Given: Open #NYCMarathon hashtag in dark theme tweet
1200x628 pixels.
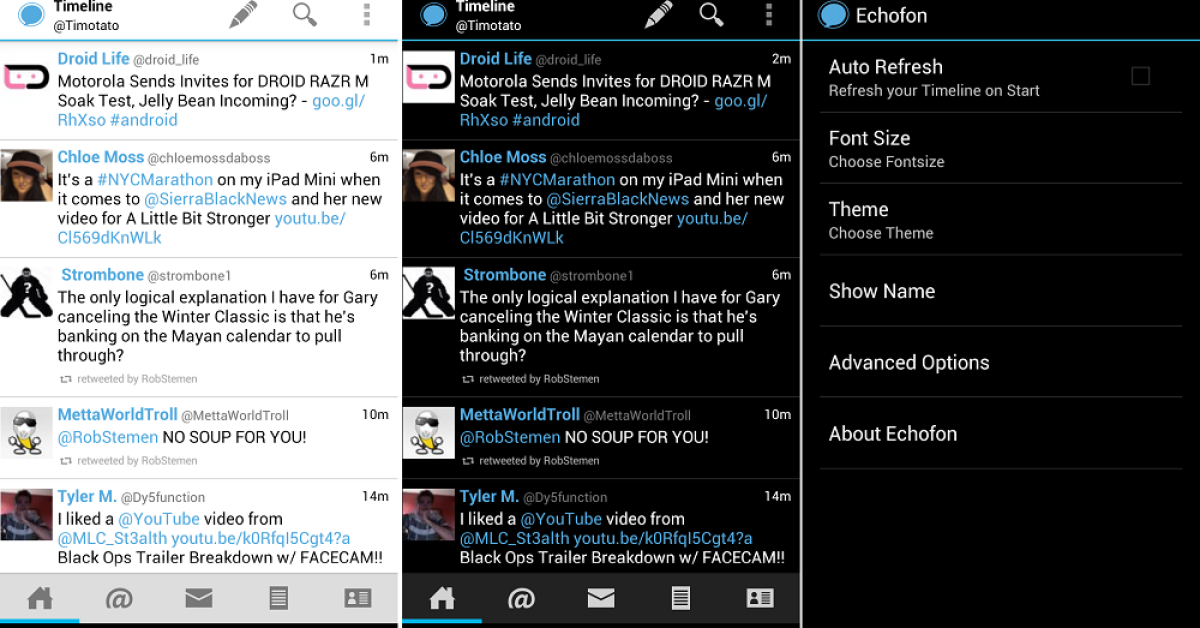Looking at the screenshot, I should click(x=557, y=180).
